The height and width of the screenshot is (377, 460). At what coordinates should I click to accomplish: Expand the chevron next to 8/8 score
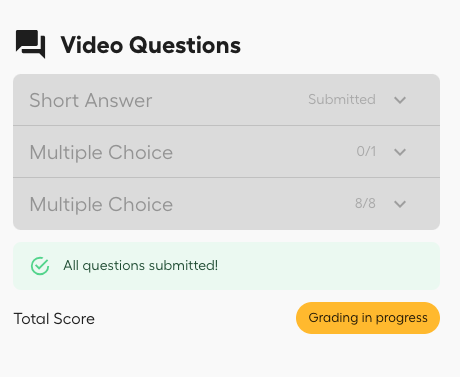point(400,204)
